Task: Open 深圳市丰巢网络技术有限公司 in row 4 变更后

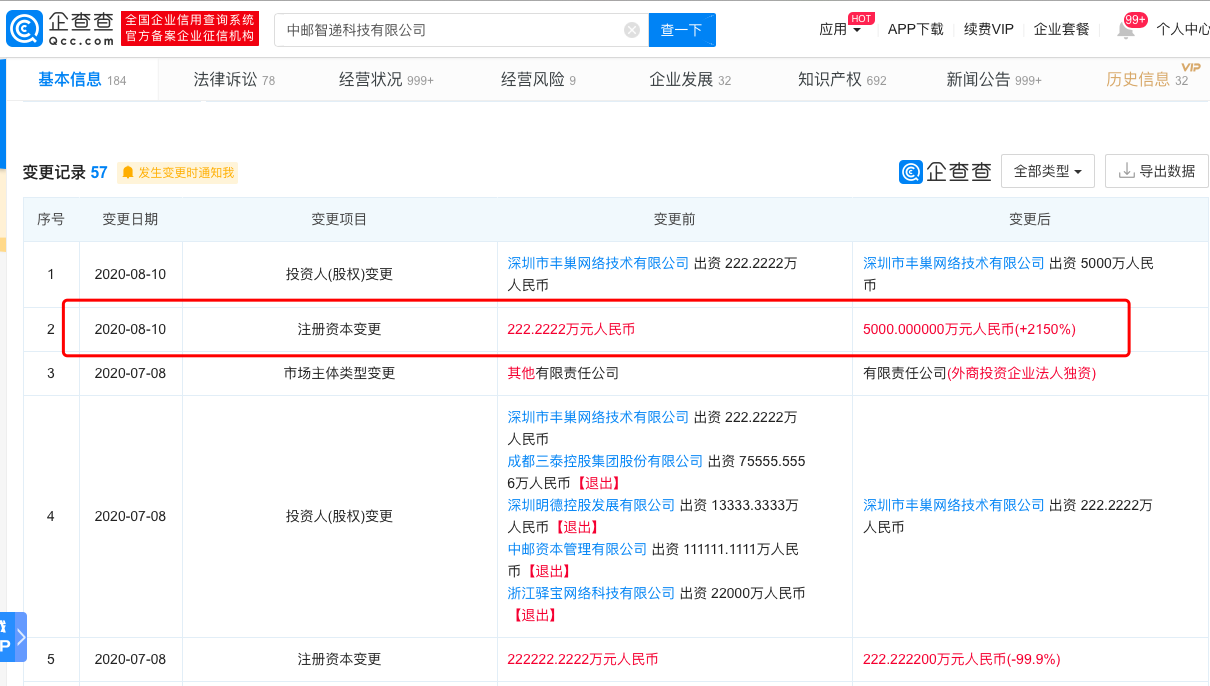Action: point(954,505)
